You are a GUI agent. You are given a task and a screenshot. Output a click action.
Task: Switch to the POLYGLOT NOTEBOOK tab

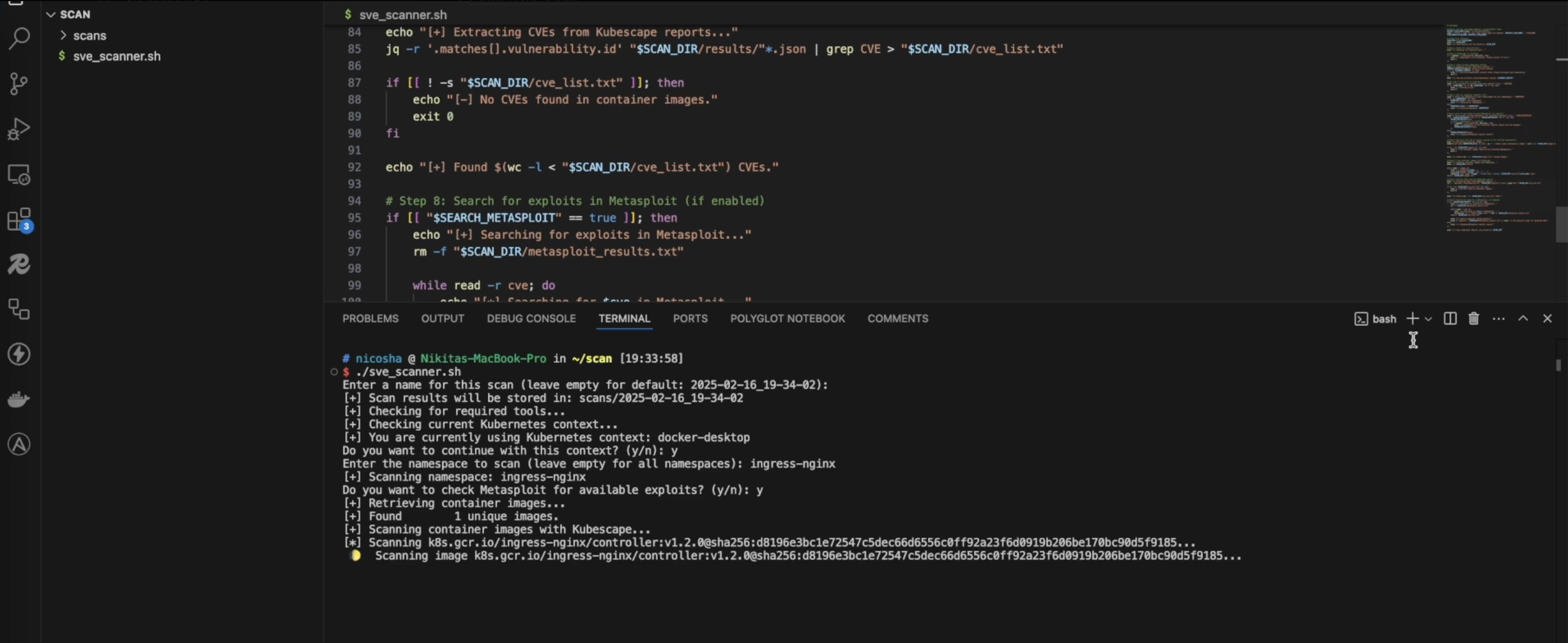pyautogui.click(x=787, y=319)
